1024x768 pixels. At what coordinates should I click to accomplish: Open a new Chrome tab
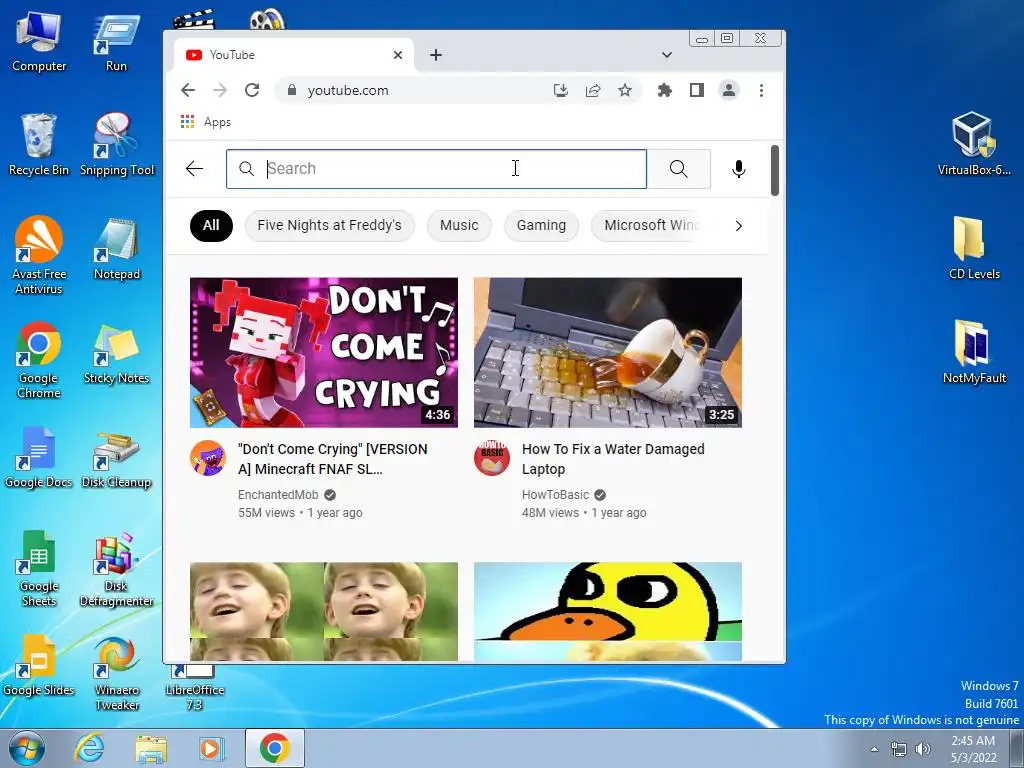[436, 55]
